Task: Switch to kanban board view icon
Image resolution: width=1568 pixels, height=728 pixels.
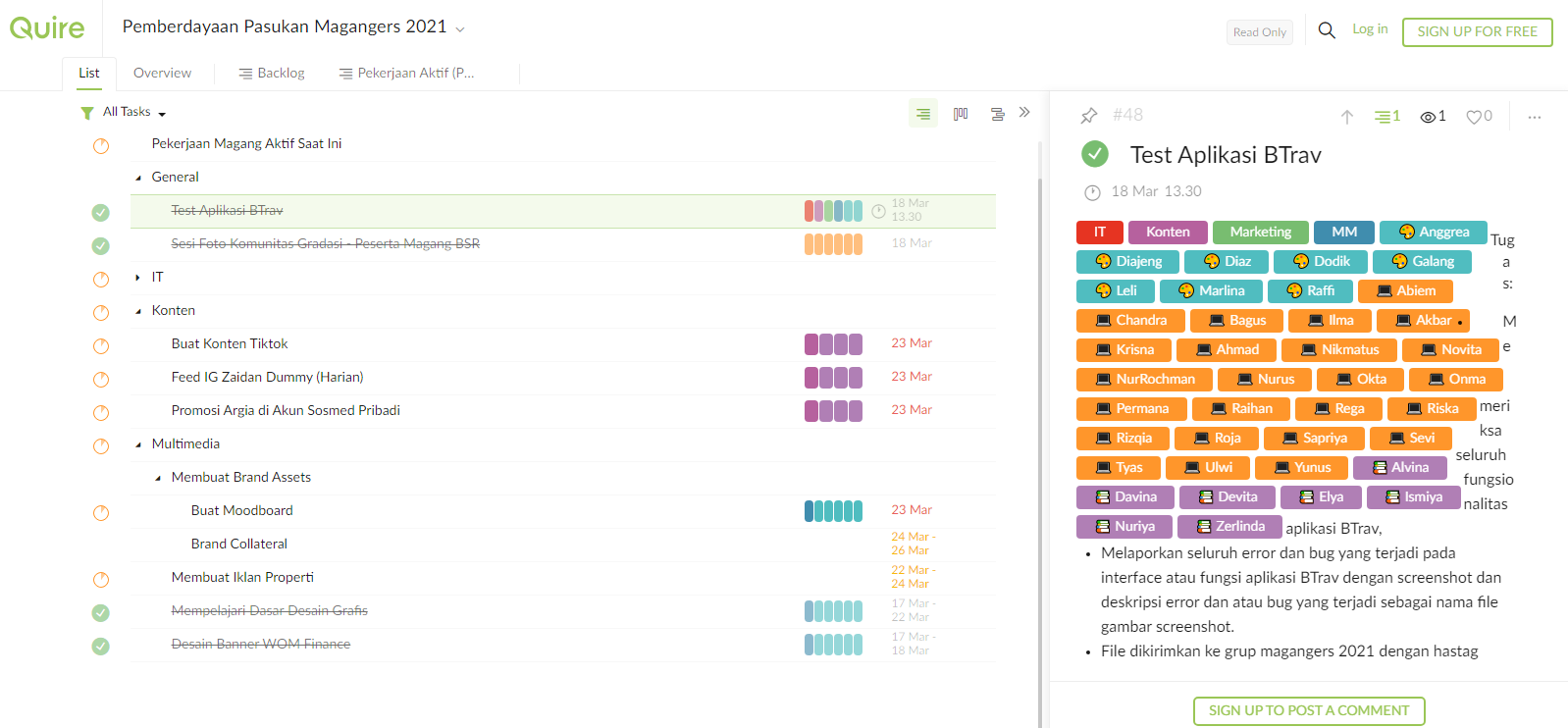Action: coord(961,114)
